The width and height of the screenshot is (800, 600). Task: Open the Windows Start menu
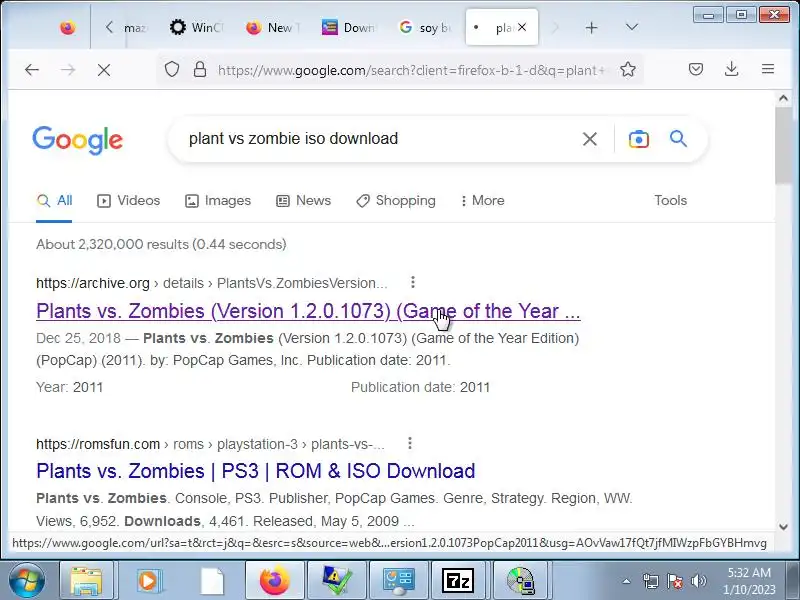click(27, 581)
